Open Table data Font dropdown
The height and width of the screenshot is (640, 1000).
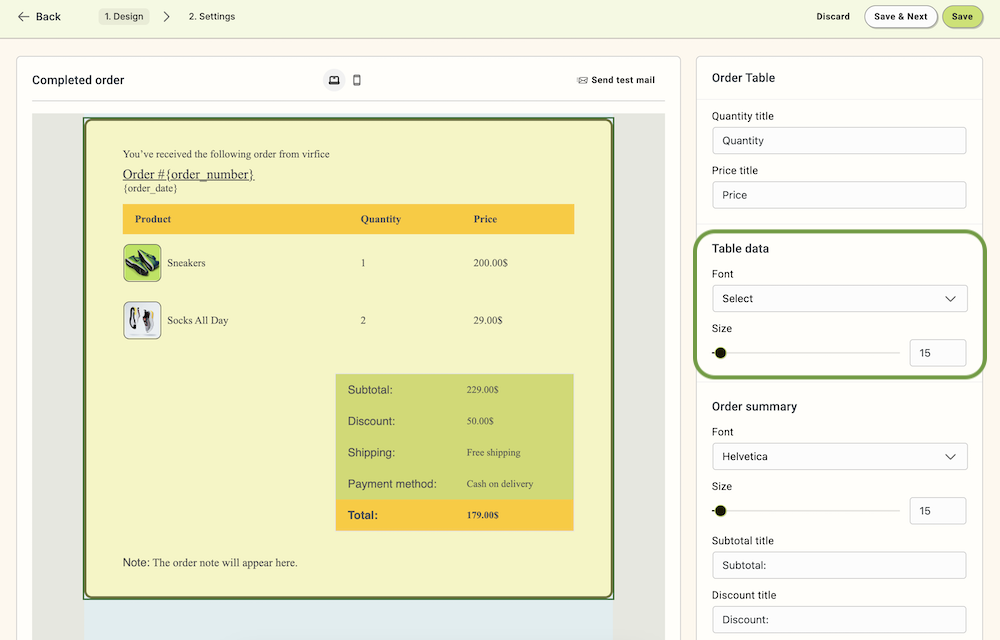click(839, 298)
